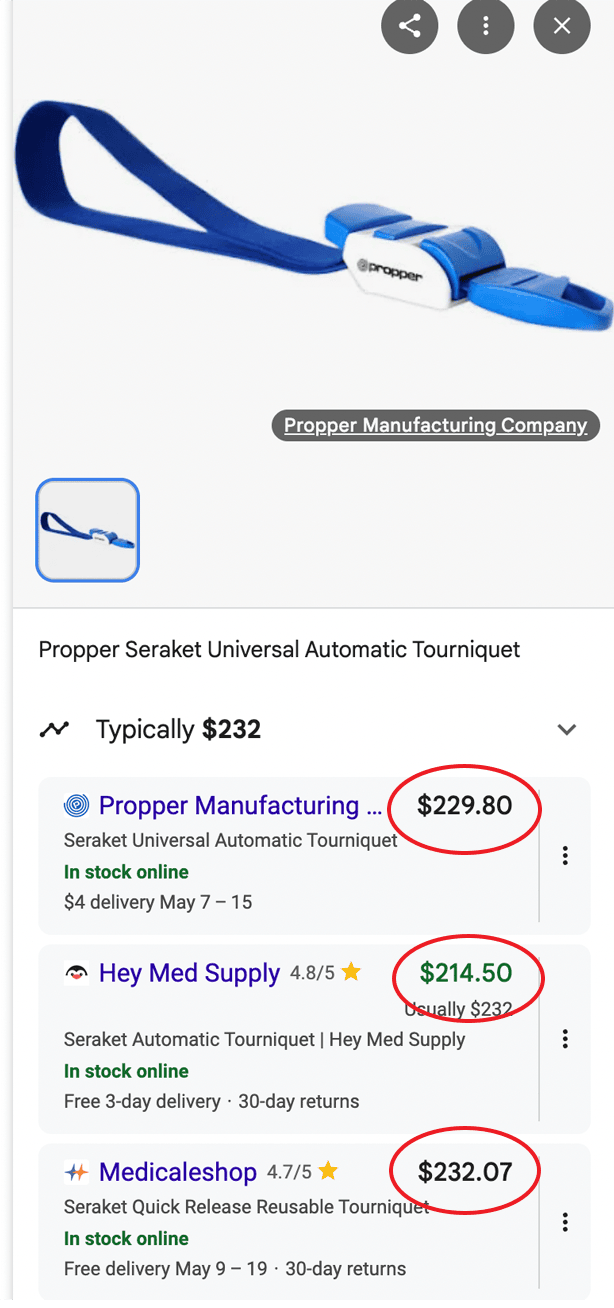Click the Propper Manufacturing store logo

point(77,805)
